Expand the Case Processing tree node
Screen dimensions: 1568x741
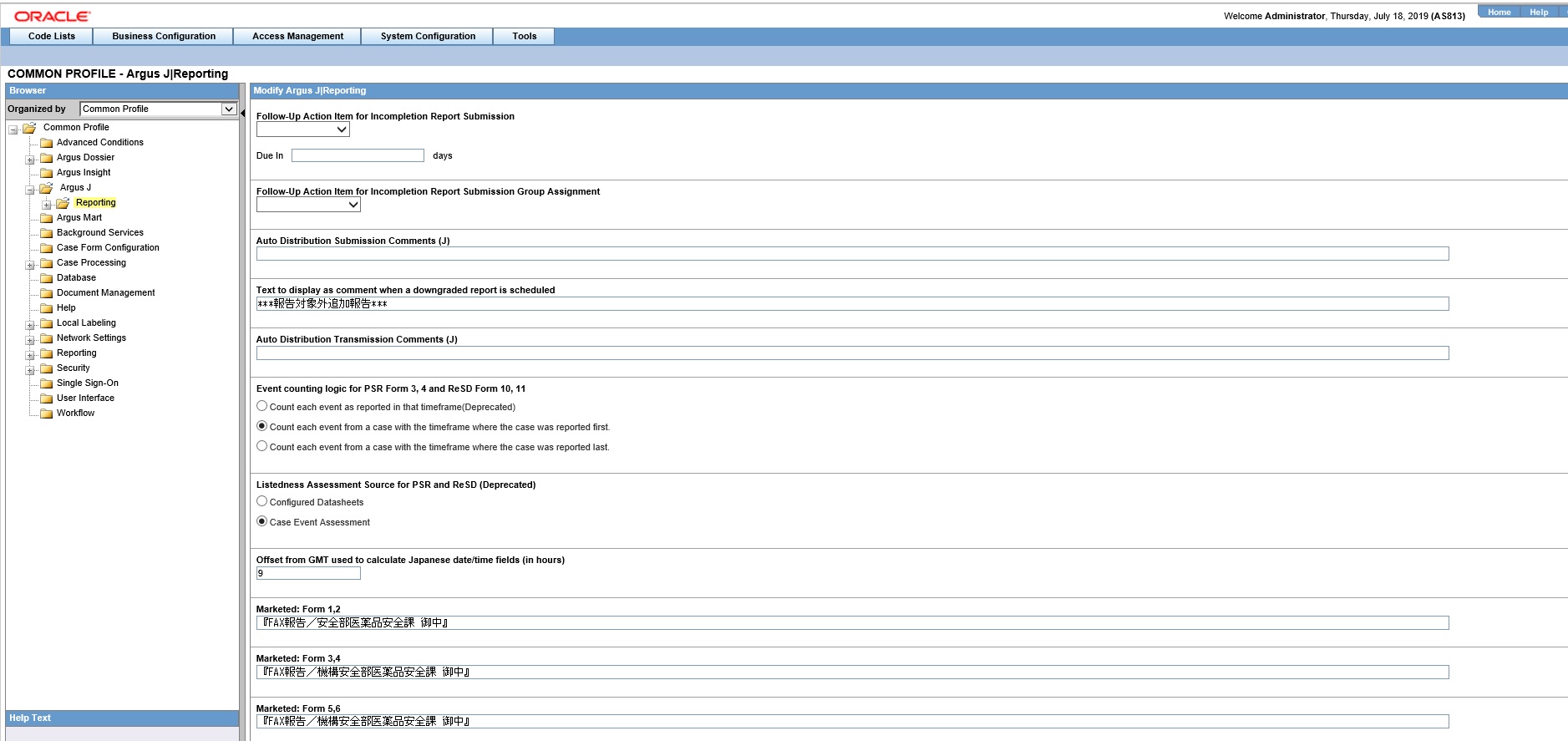tap(30, 265)
